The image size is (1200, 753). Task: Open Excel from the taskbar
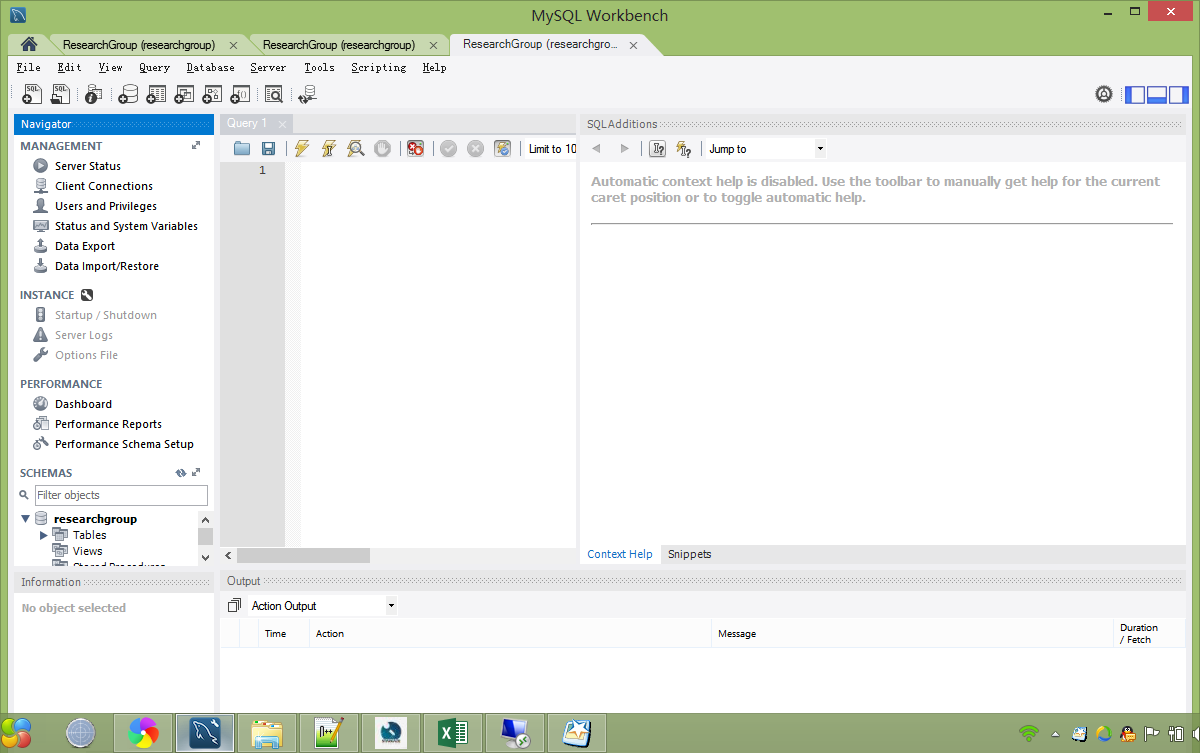(x=453, y=734)
